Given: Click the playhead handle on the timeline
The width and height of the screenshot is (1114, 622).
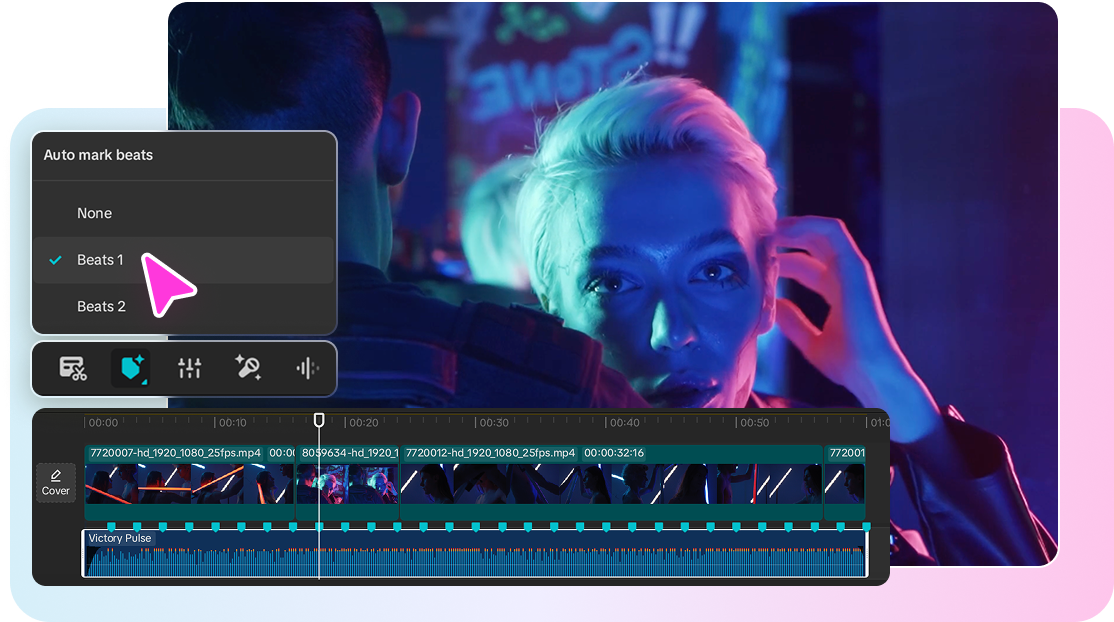Looking at the screenshot, I should click(x=319, y=421).
